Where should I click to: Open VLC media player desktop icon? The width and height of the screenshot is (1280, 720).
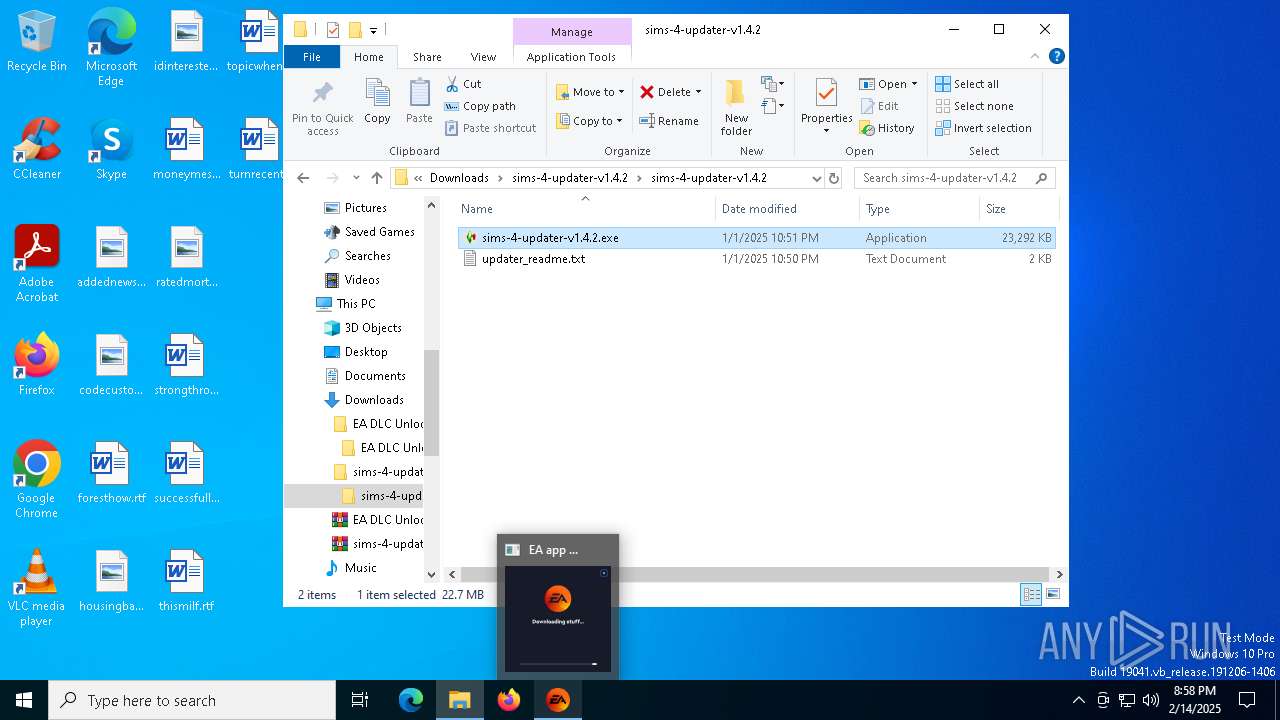click(37, 588)
